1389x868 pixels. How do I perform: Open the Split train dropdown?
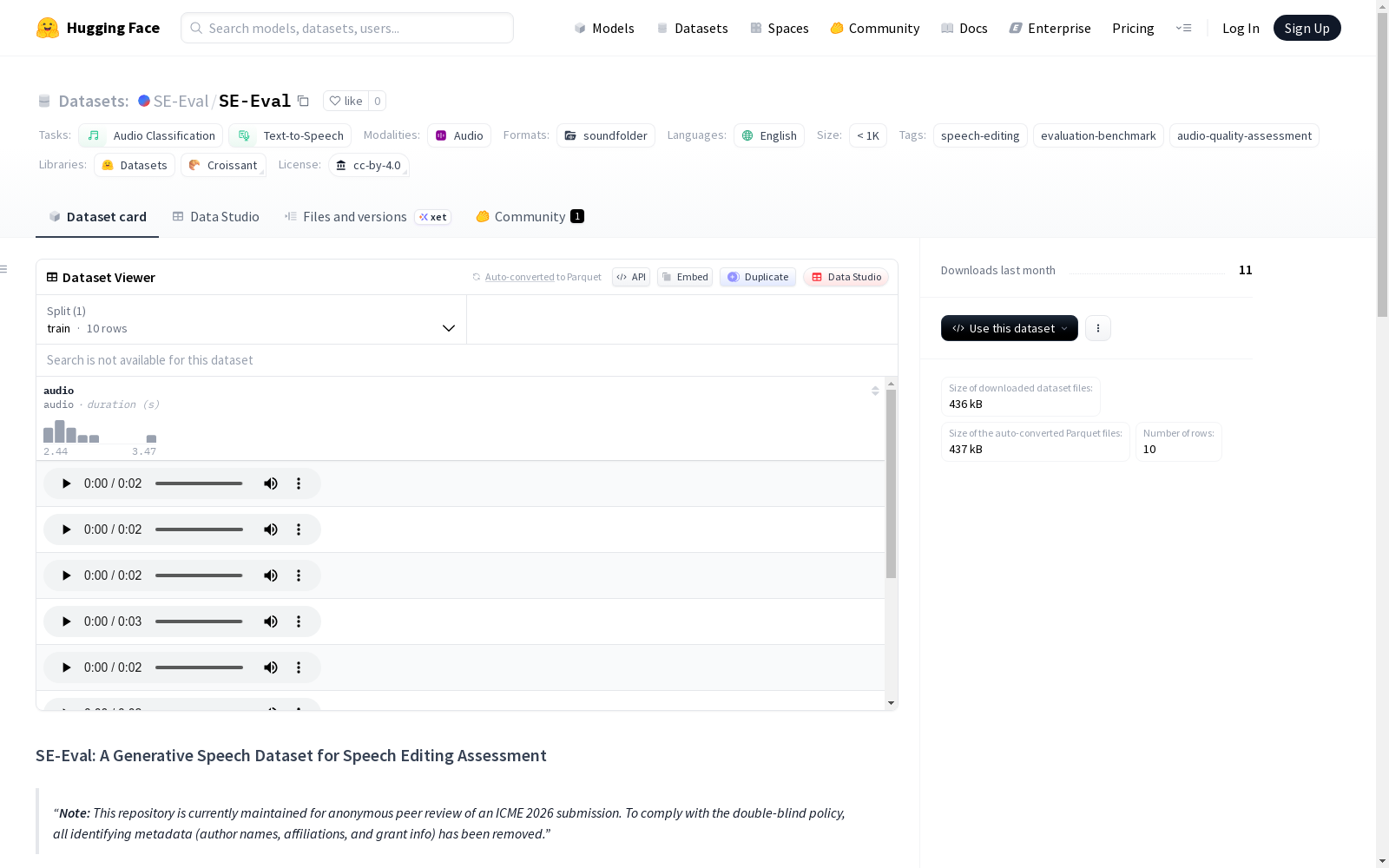click(251, 319)
